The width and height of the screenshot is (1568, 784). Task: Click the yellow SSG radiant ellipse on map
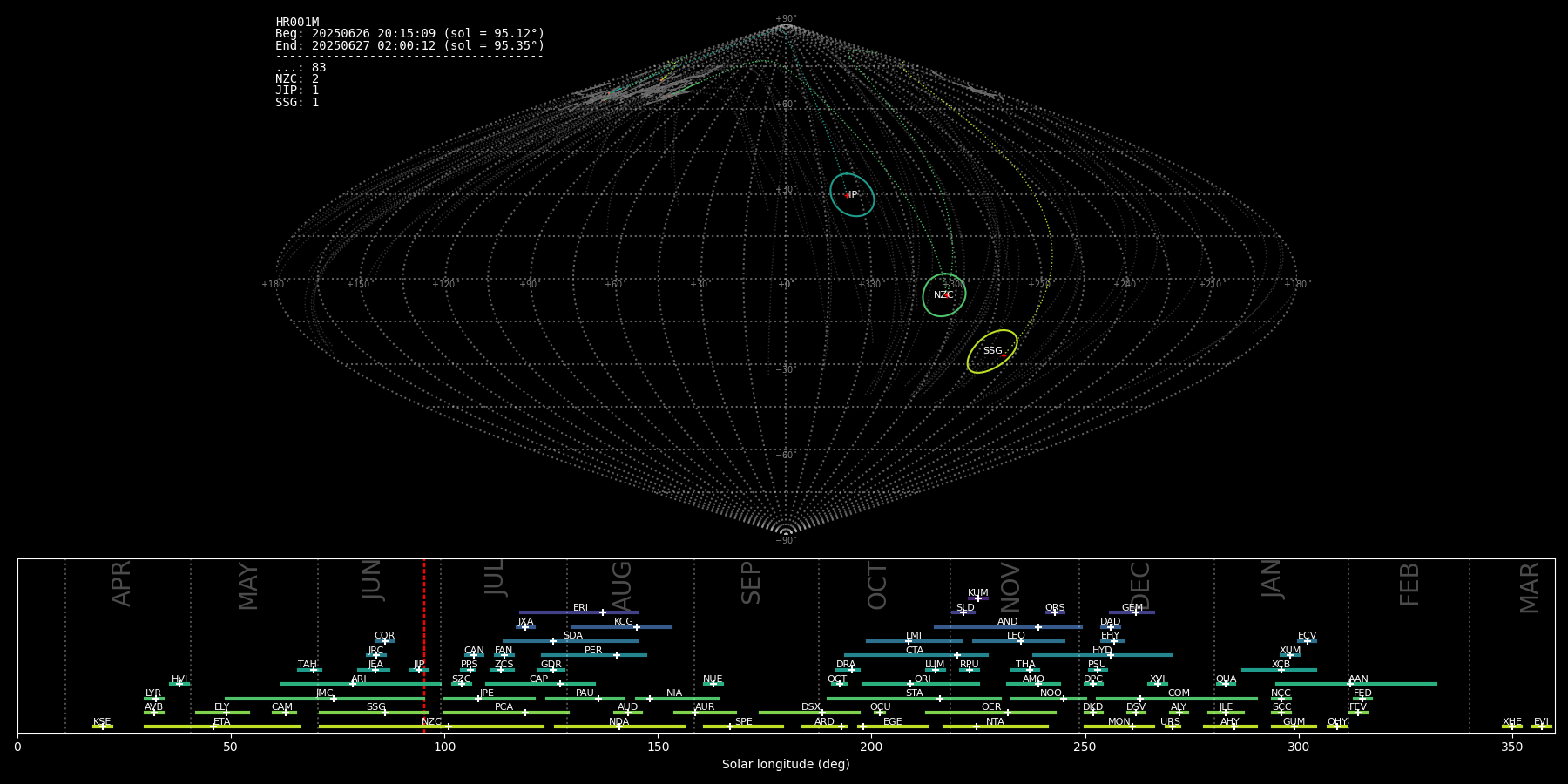click(x=992, y=351)
